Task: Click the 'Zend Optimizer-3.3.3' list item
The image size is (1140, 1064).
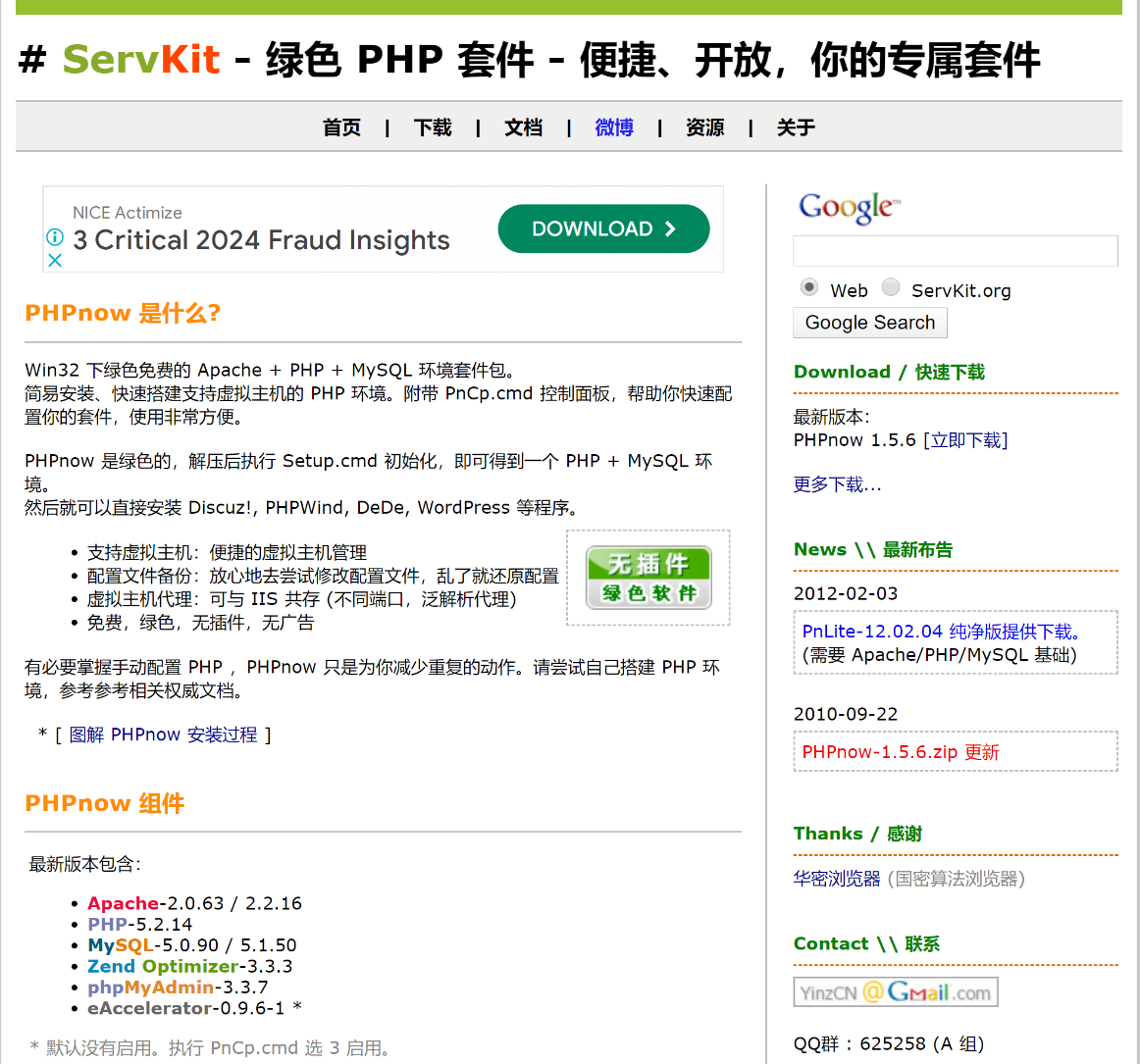Action: 189,967
